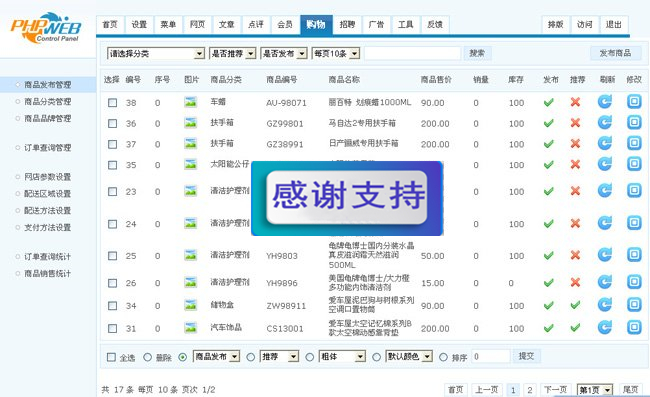This screenshot has height=397, width=650.
Task: Click image icon for product 24
Action: (x=191, y=223)
